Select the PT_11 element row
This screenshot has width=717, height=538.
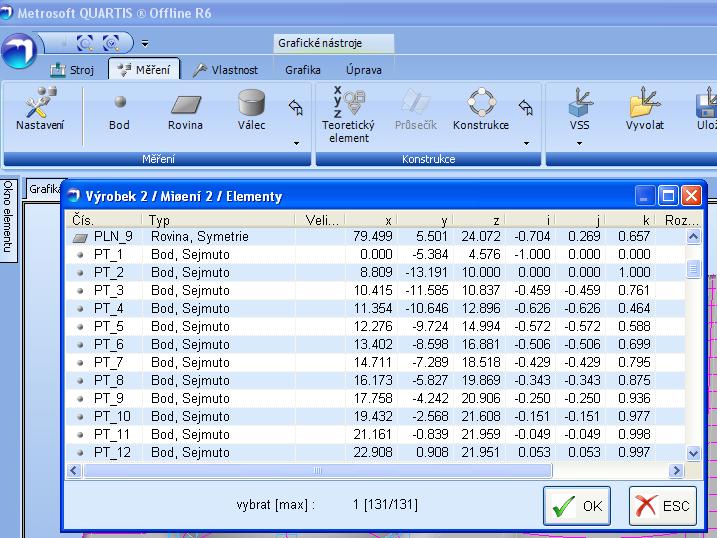(x=375, y=434)
